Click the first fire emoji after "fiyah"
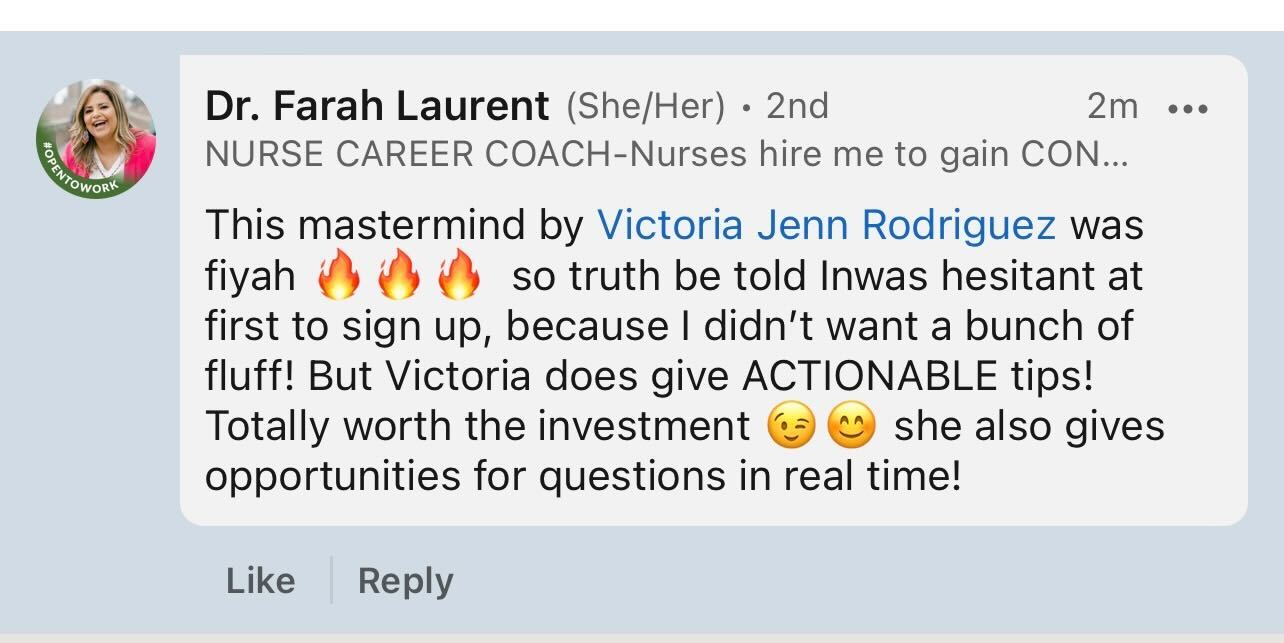 point(339,276)
